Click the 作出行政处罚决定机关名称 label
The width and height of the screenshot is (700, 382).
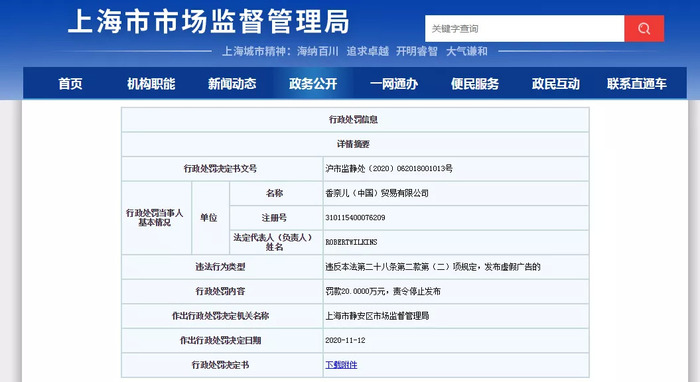coord(222,316)
